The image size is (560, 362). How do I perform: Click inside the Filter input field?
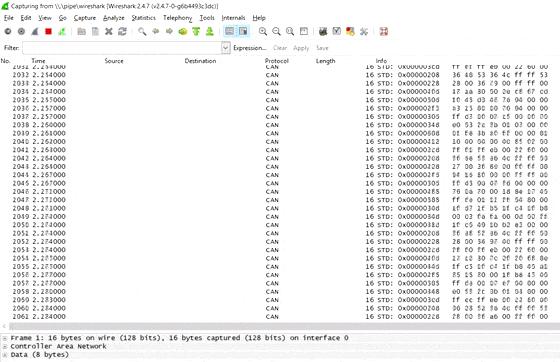122,48
